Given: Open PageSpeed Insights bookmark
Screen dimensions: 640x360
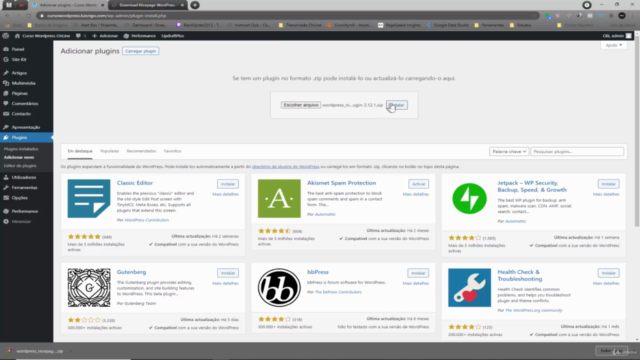Looking at the screenshot, I should 399,25.
